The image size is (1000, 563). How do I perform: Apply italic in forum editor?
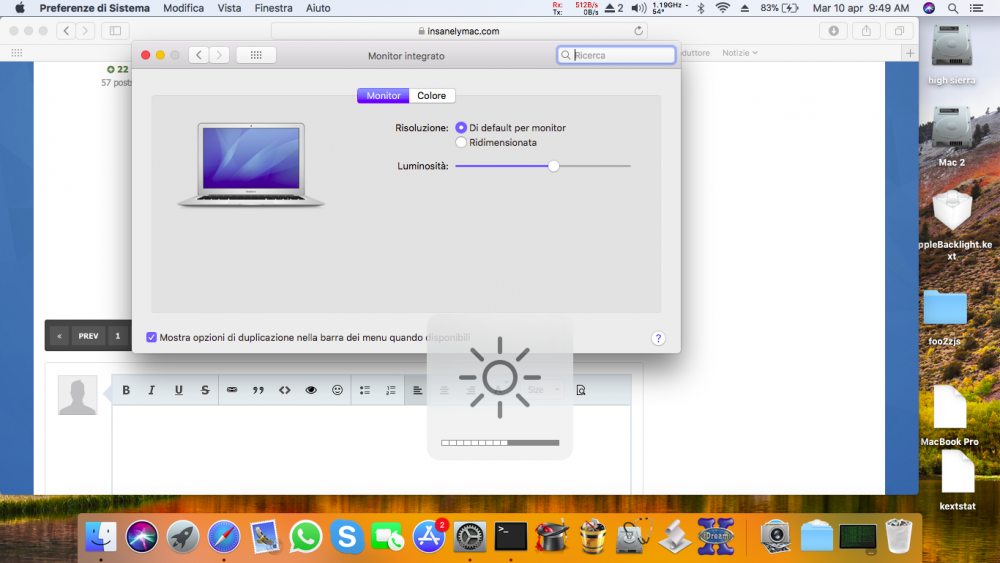(152, 390)
